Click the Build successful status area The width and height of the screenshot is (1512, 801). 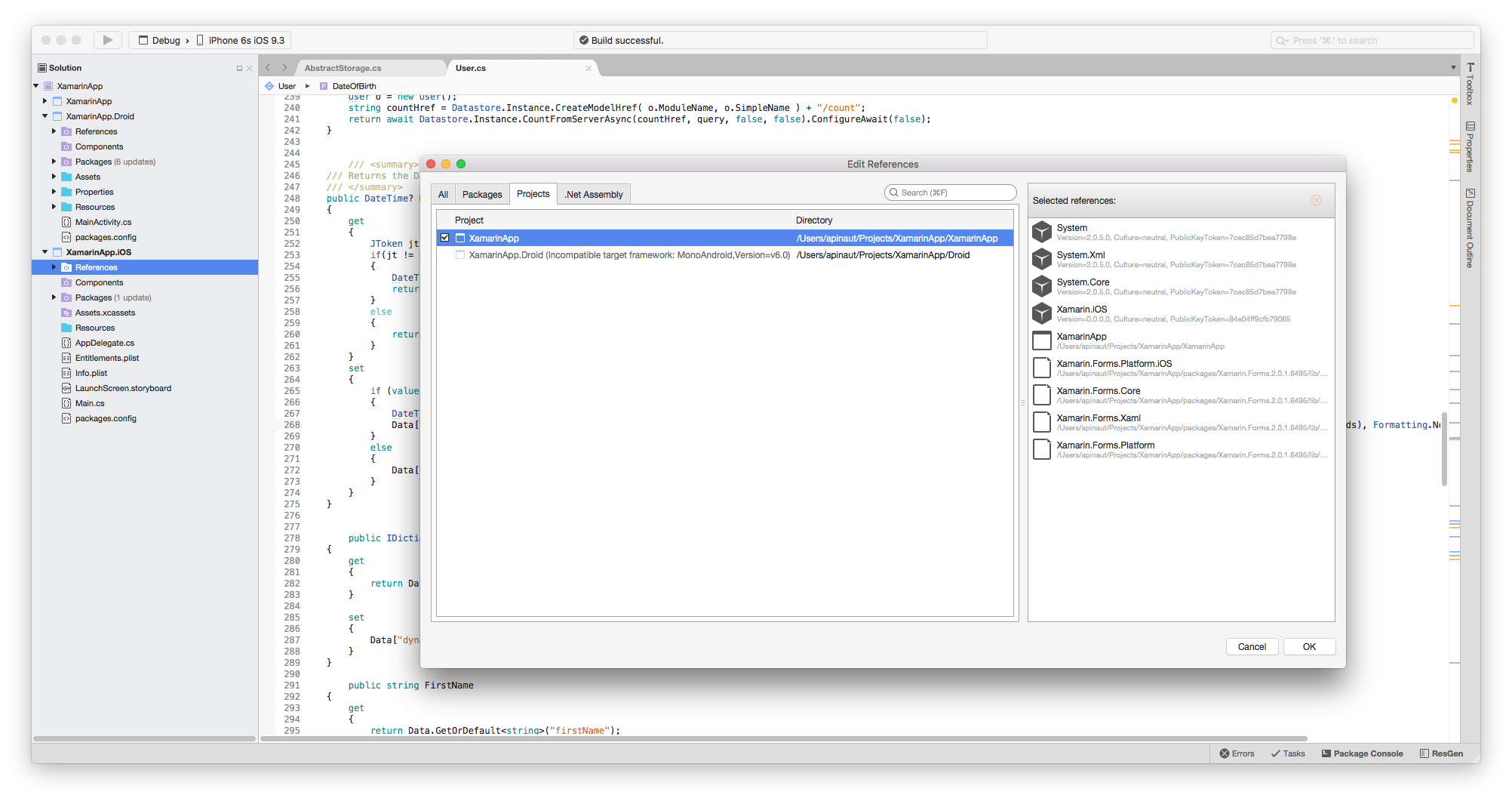tap(780, 40)
